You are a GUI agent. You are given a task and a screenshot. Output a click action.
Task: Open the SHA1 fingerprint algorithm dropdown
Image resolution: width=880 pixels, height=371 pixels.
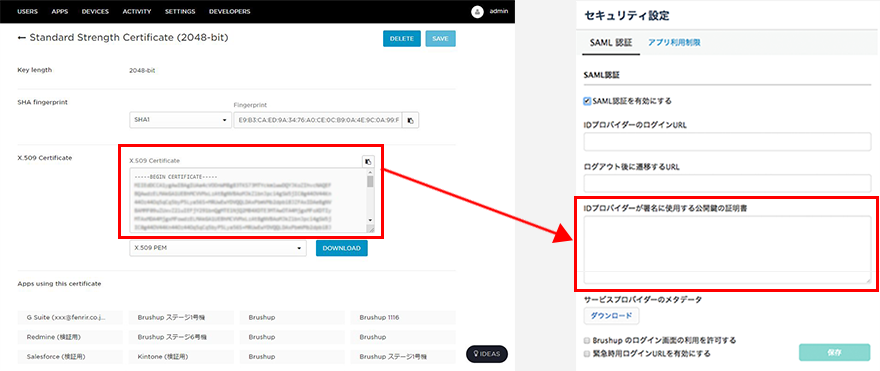tap(180, 120)
